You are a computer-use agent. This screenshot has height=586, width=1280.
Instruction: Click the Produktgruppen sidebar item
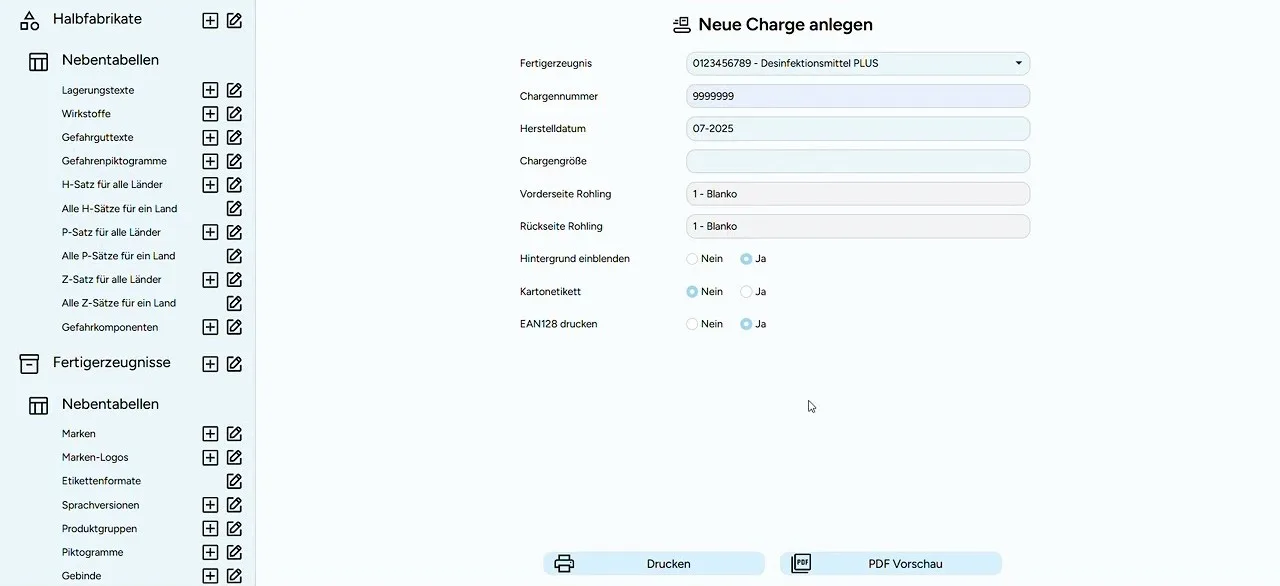tap(99, 529)
